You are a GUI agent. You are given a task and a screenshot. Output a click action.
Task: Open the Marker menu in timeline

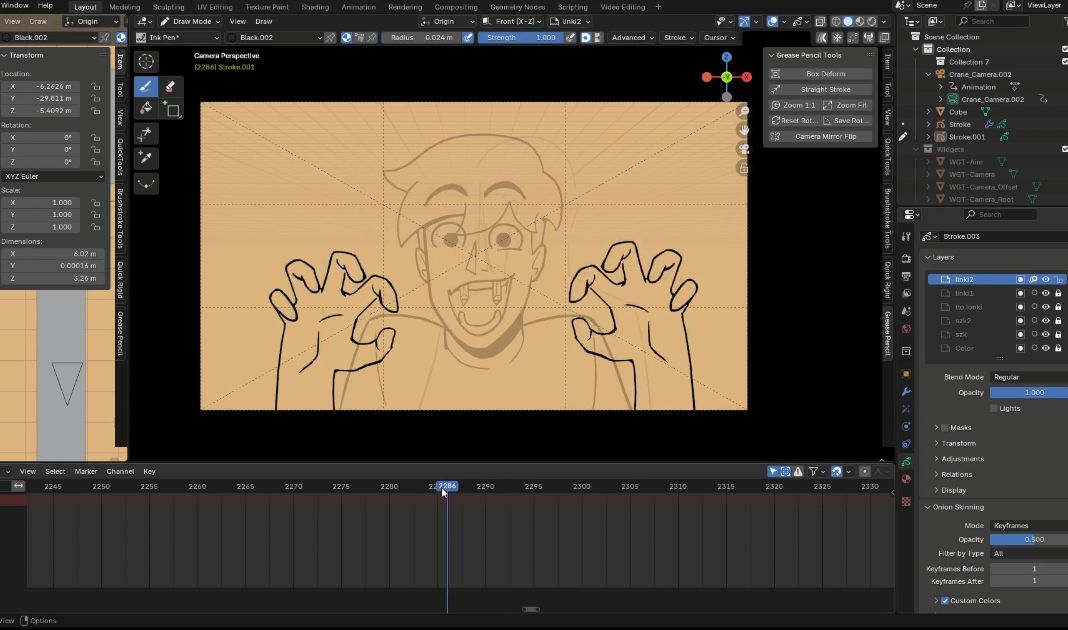(x=85, y=471)
